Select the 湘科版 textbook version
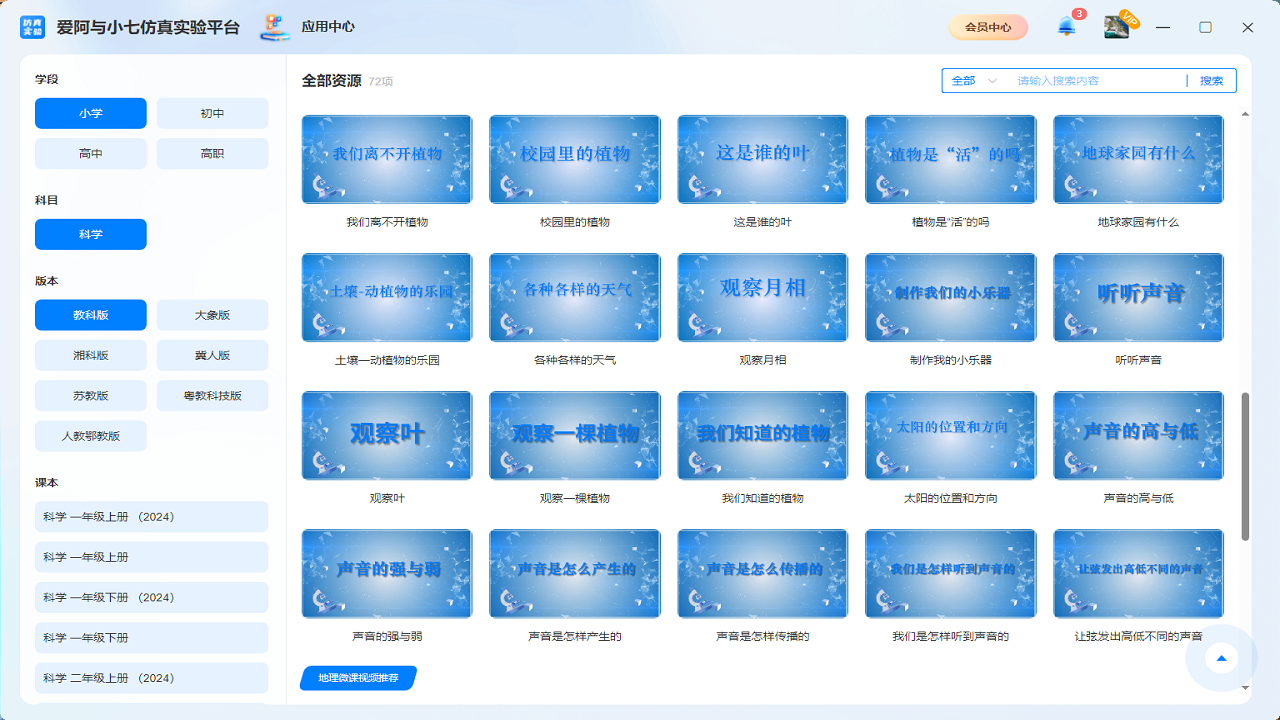The image size is (1280, 720). [x=90, y=355]
